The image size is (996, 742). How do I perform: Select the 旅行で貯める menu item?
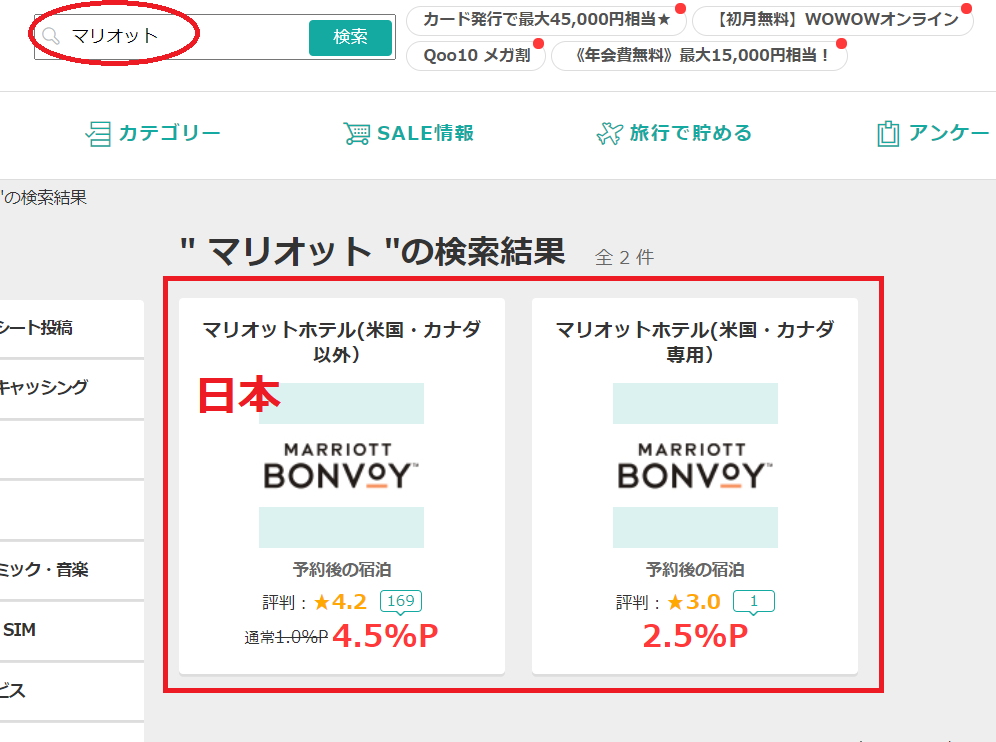point(690,134)
